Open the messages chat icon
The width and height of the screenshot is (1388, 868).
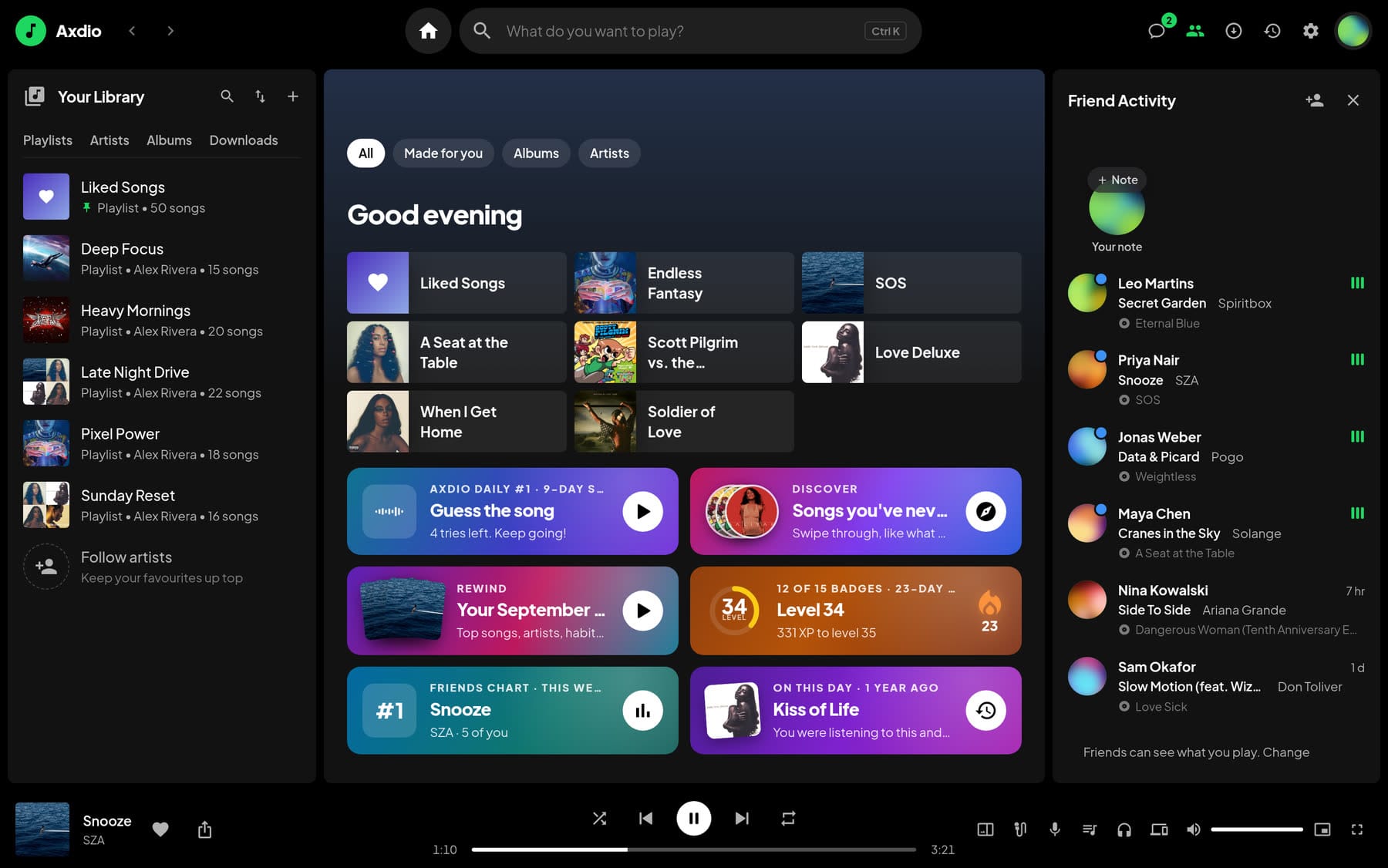pyautogui.click(x=1156, y=31)
